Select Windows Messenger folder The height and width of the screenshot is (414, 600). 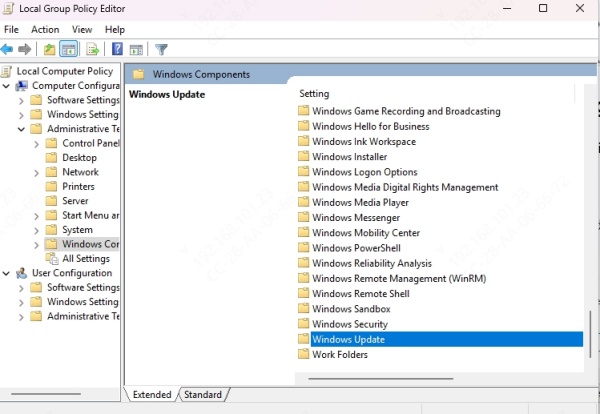pyautogui.click(x=356, y=217)
